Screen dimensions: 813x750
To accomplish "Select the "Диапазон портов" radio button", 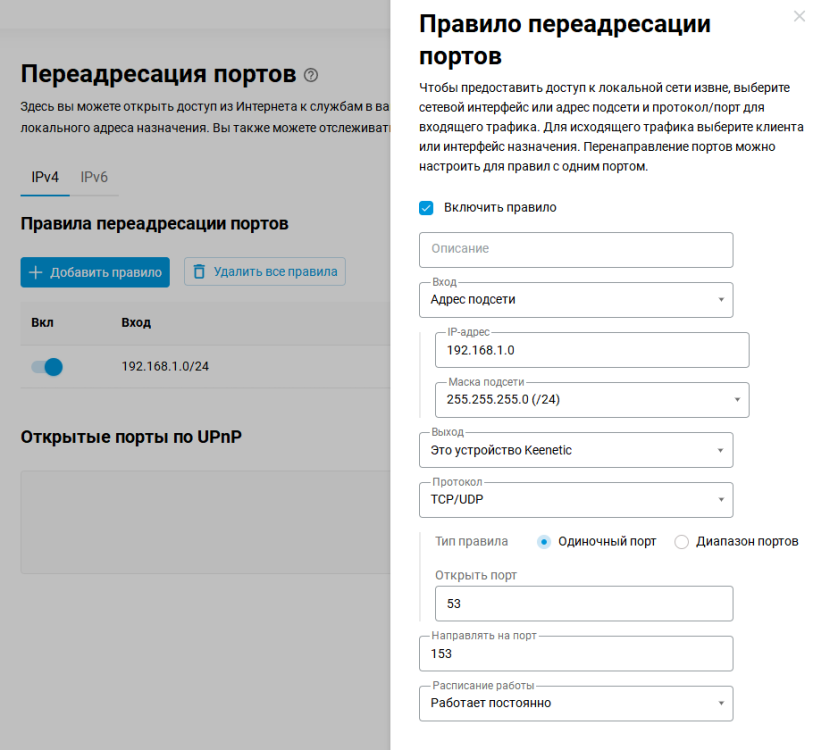I will tap(681, 541).
